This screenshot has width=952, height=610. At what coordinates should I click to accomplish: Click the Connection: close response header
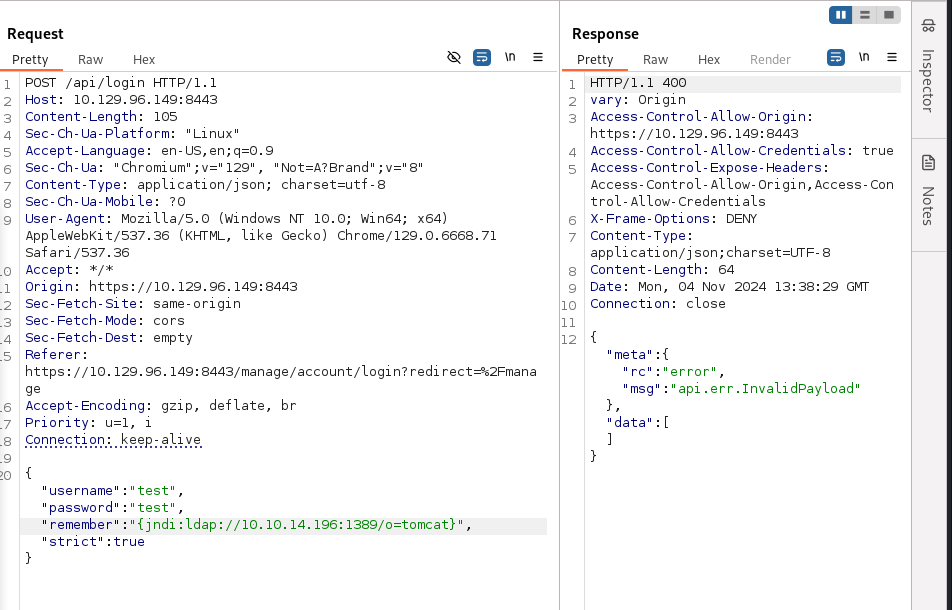click(x=658, y=303)
